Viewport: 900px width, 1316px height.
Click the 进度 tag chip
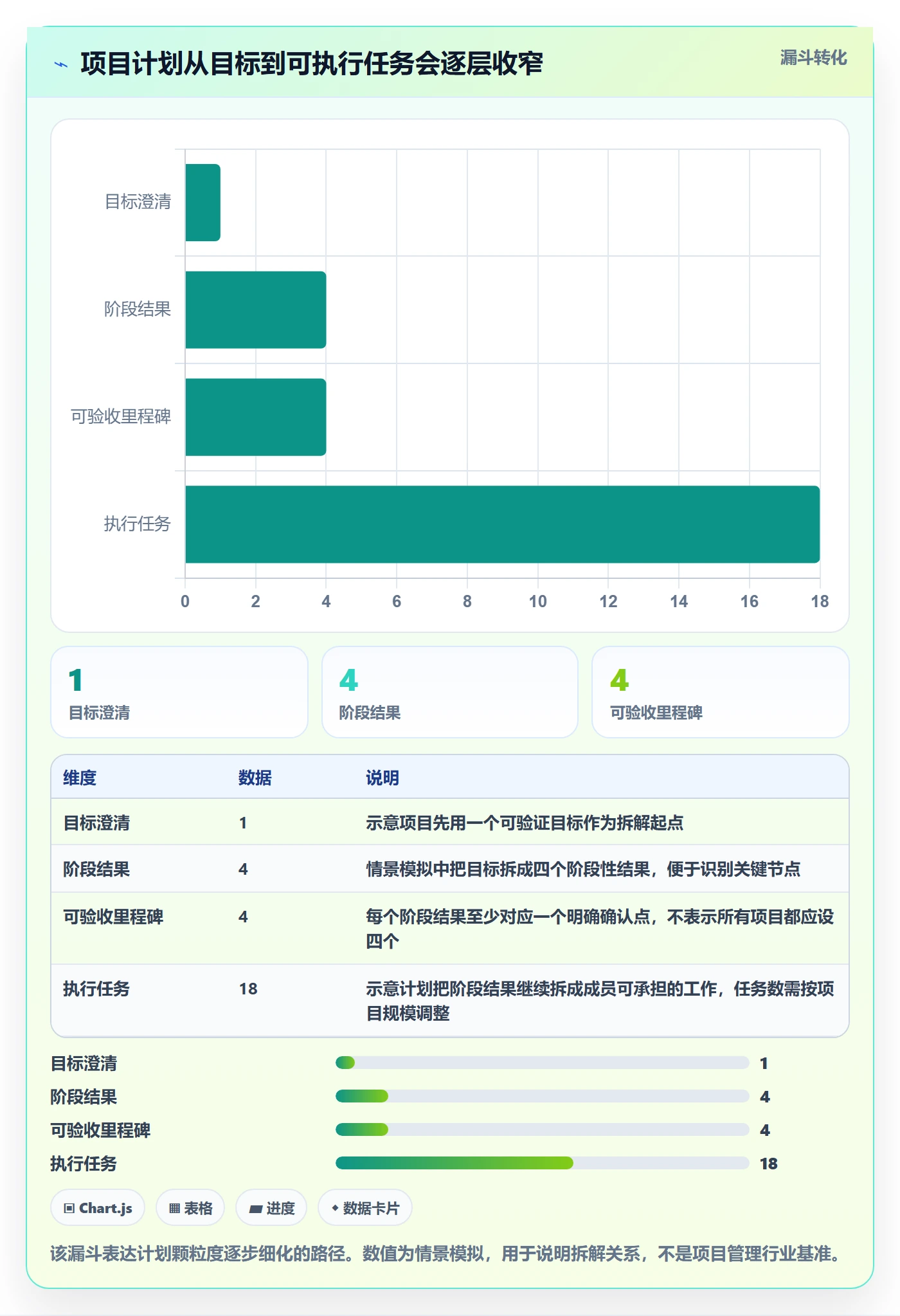(x=271, y=1208)
